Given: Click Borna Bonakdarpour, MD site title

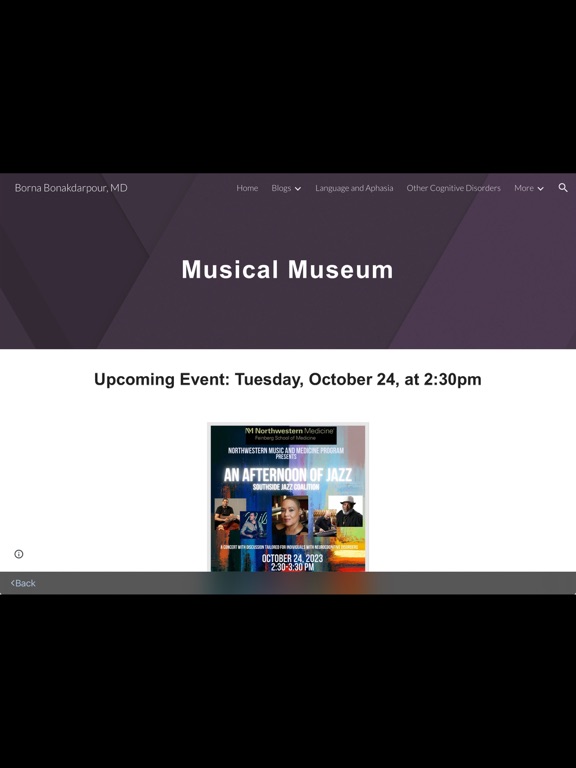Looking at the screenshot, I should click(71, 188).
